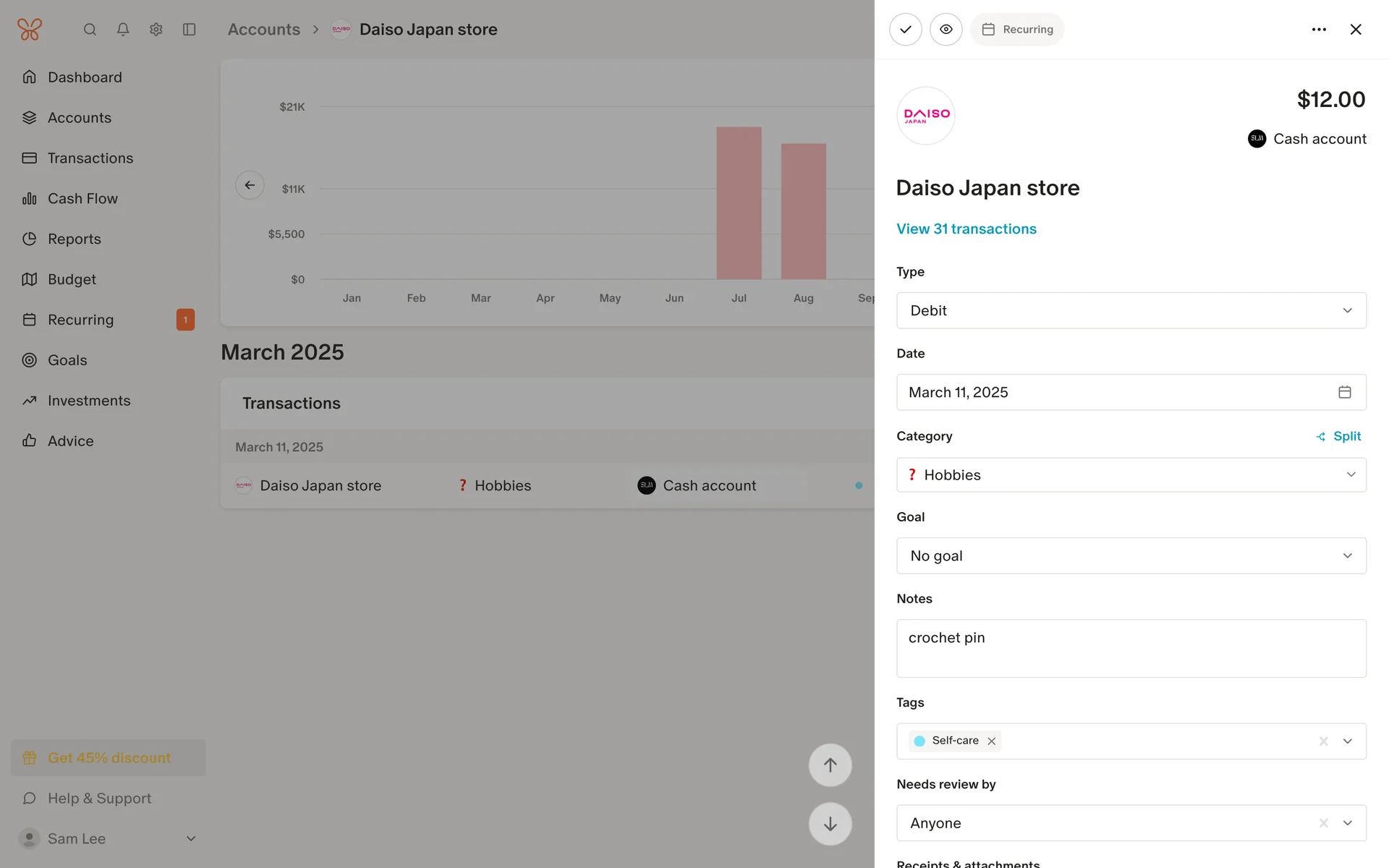Click Split next to Category
The width and height of the screenshot is (1389, 868).
[x=1339, y=436]
